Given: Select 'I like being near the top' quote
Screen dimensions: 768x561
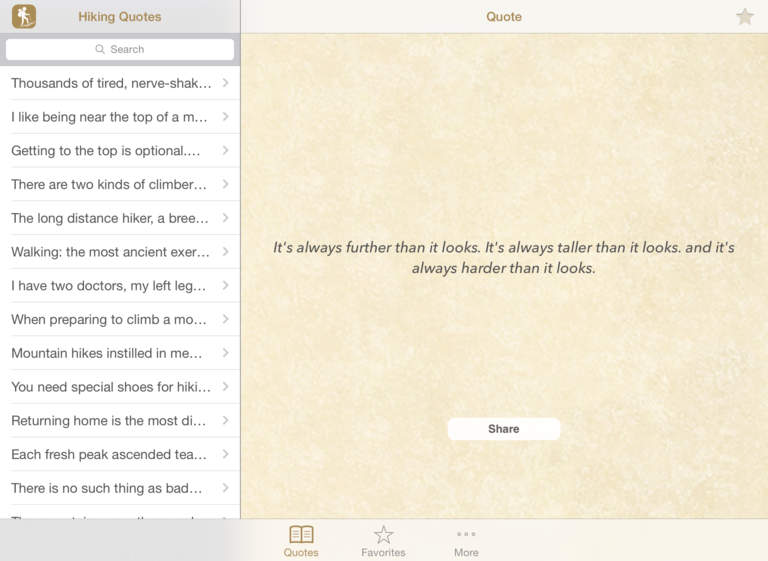Looking at the screenshot, I should [x=110, y=117].
